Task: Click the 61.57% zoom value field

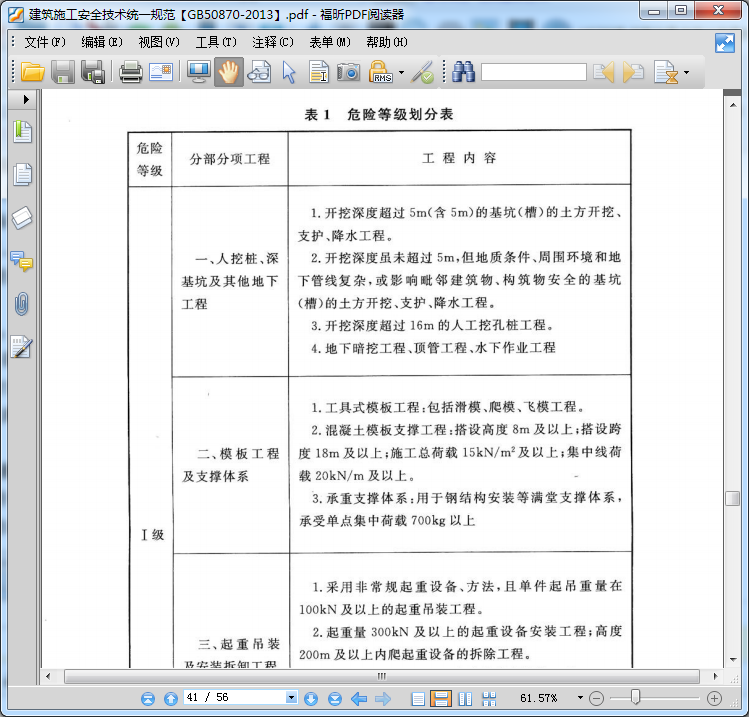Action: 538,698
